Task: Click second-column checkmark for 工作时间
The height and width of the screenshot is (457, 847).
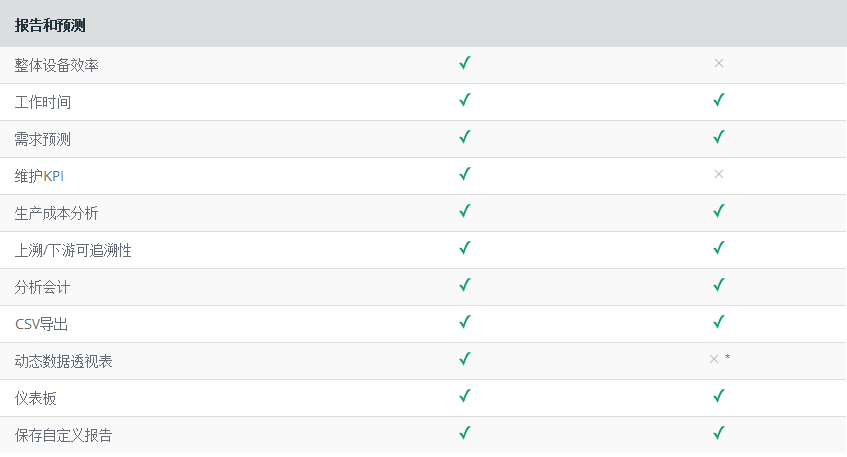Action: point(718,100)
